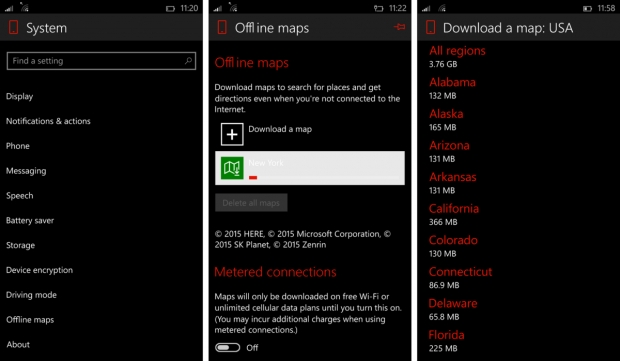Click the Find a setting search box

click(101, 61)
